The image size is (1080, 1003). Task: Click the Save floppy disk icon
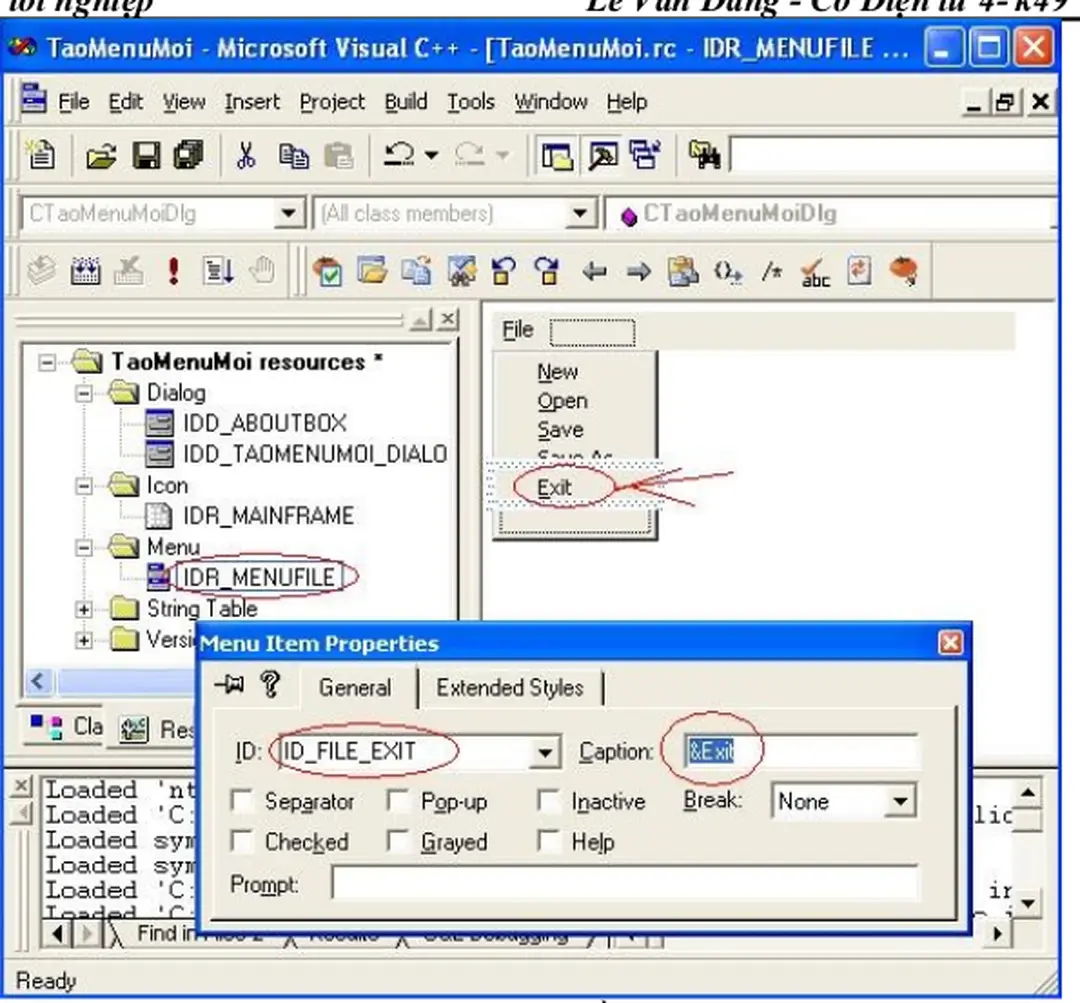click(146, 156)
